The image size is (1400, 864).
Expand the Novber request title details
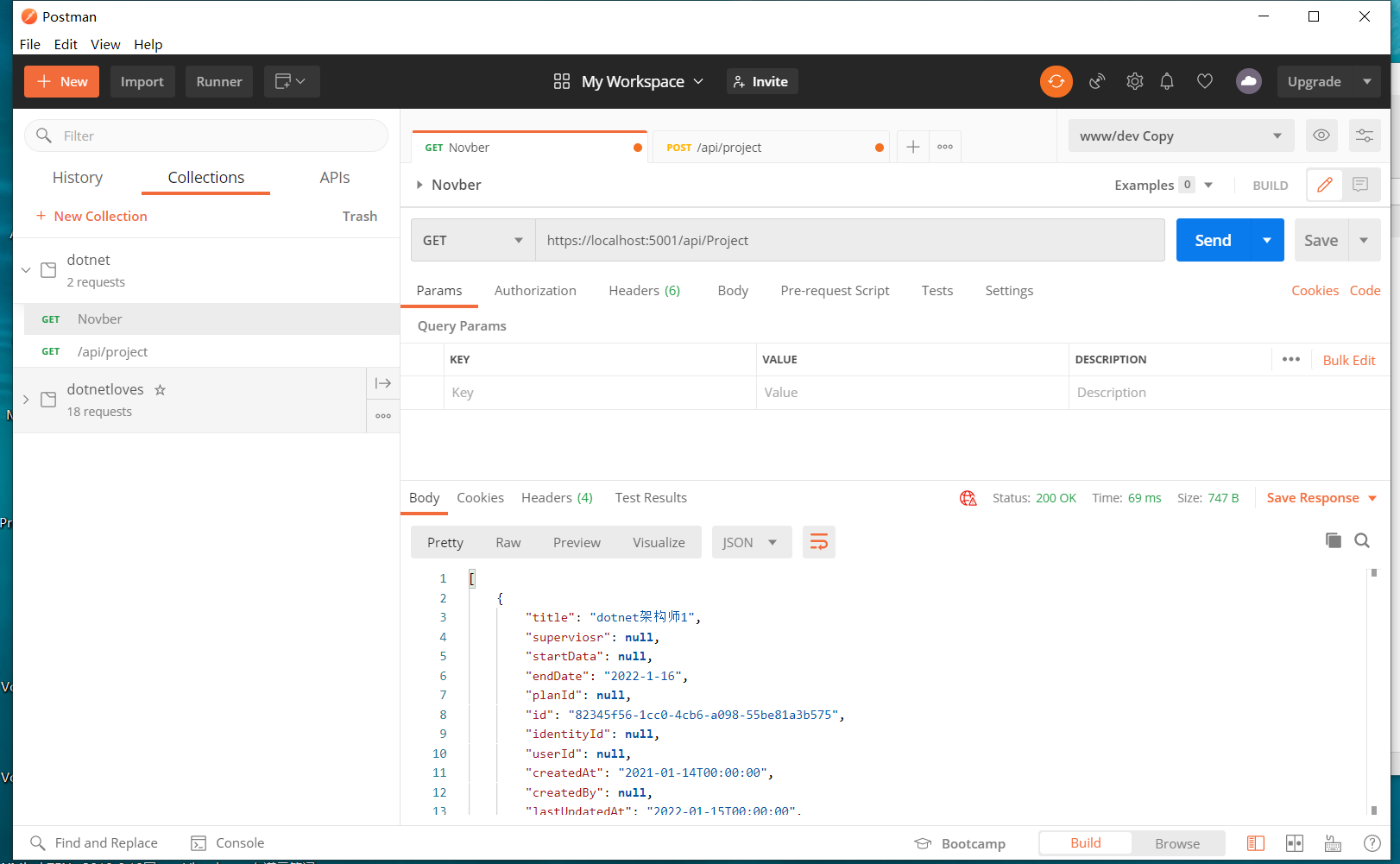419,185
